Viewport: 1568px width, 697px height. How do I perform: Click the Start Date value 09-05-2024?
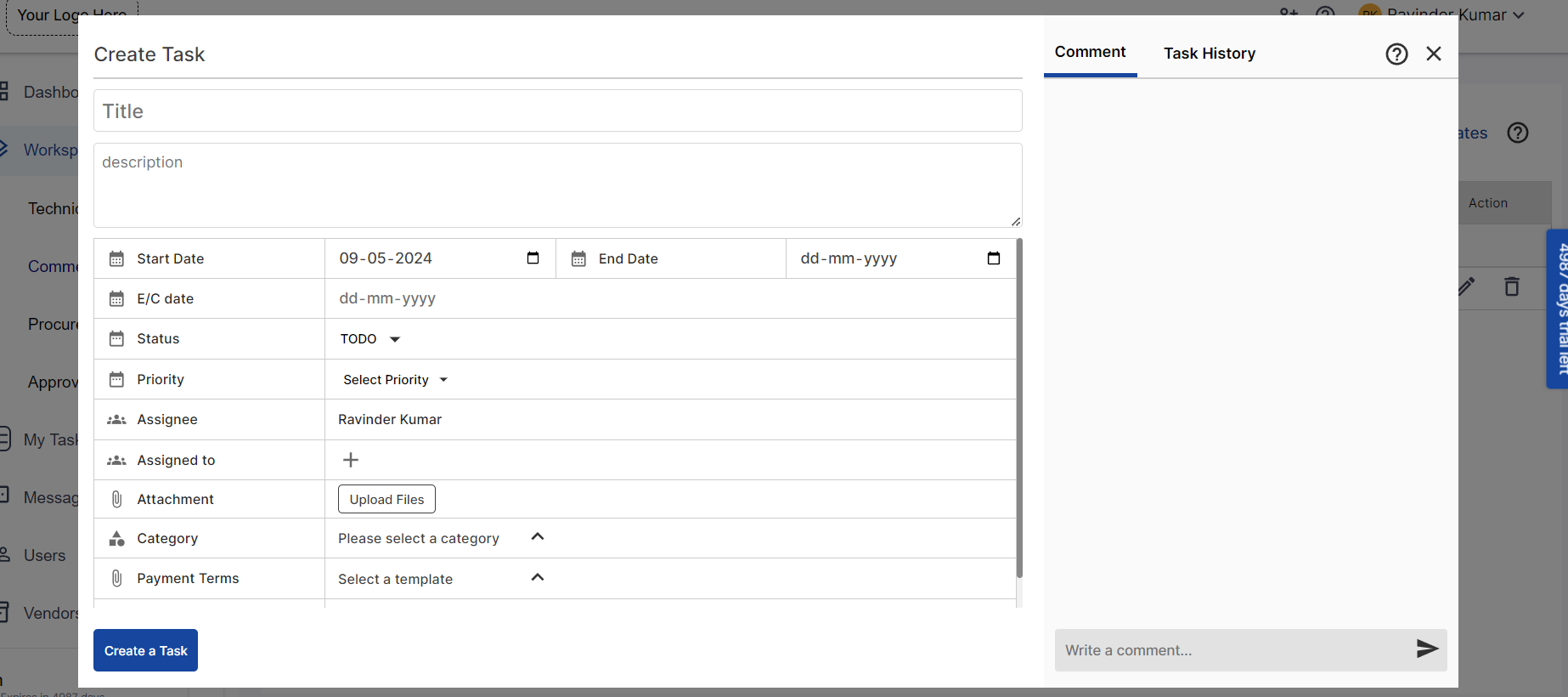(386, 258)
